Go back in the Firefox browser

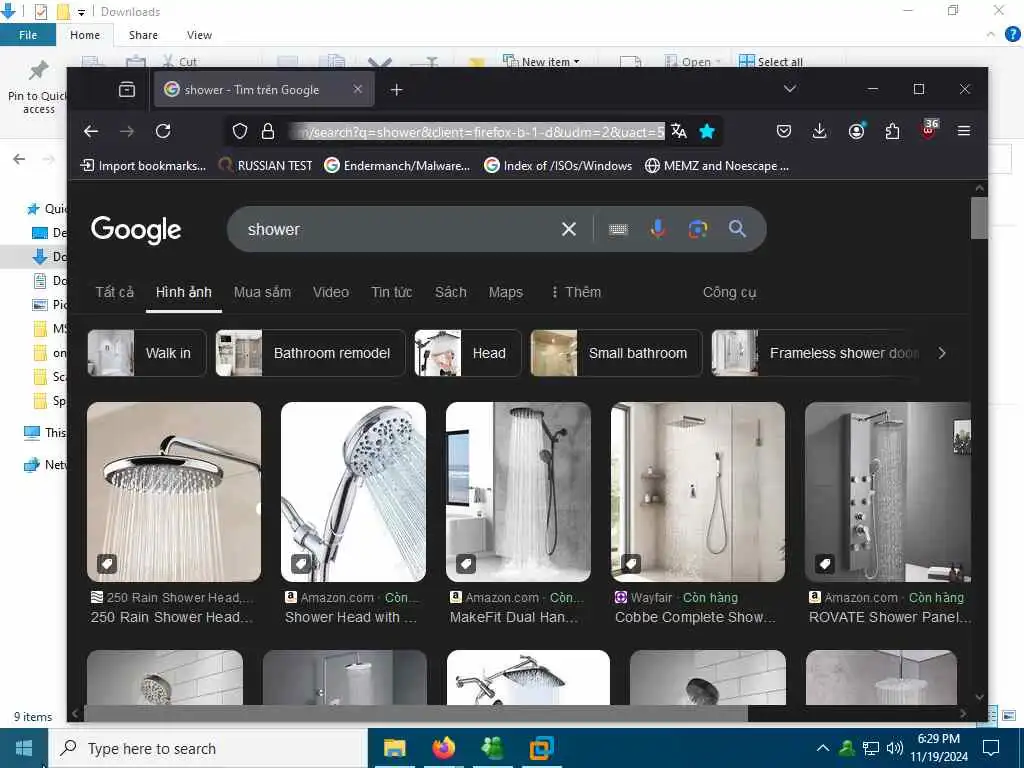pos(91,131)
